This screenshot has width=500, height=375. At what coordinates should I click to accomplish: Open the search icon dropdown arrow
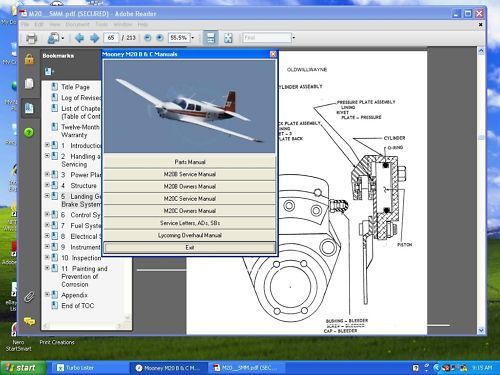coord(63,39)
